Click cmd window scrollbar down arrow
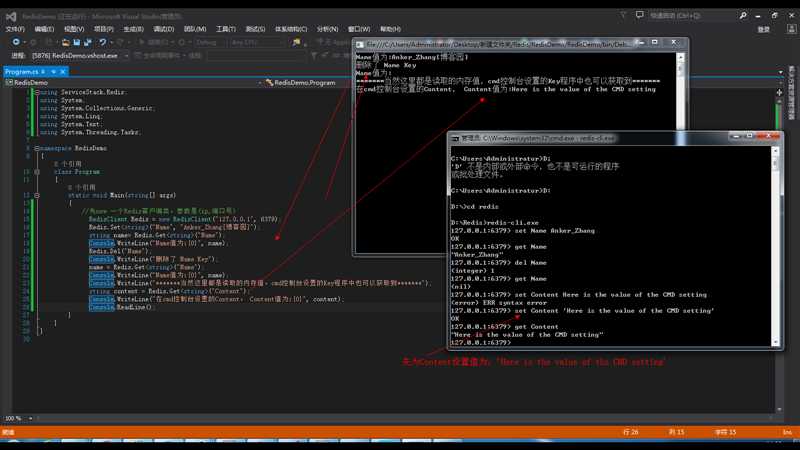 776,342
